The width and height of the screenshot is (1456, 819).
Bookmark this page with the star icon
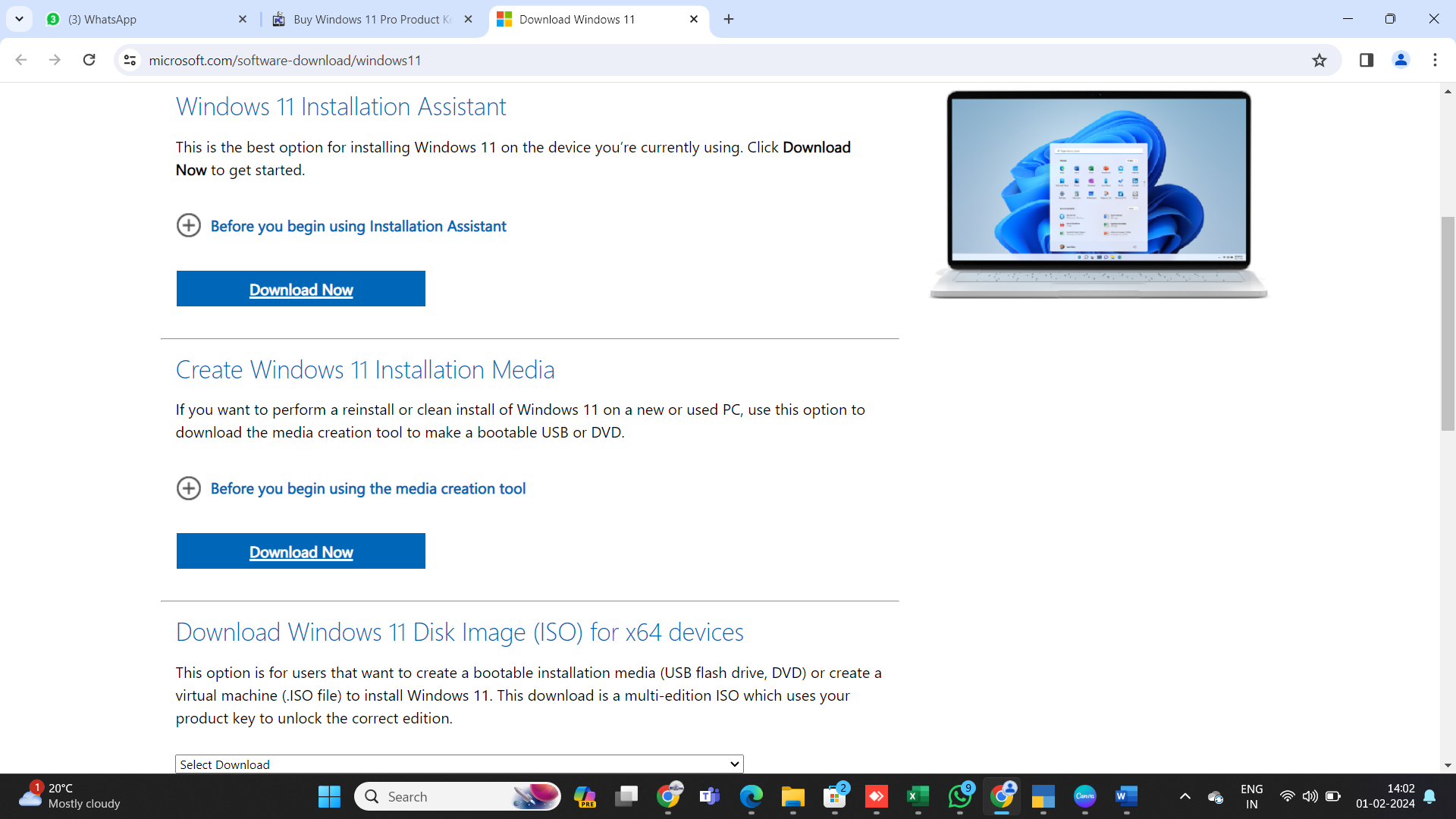click(x=1319, y=60)
